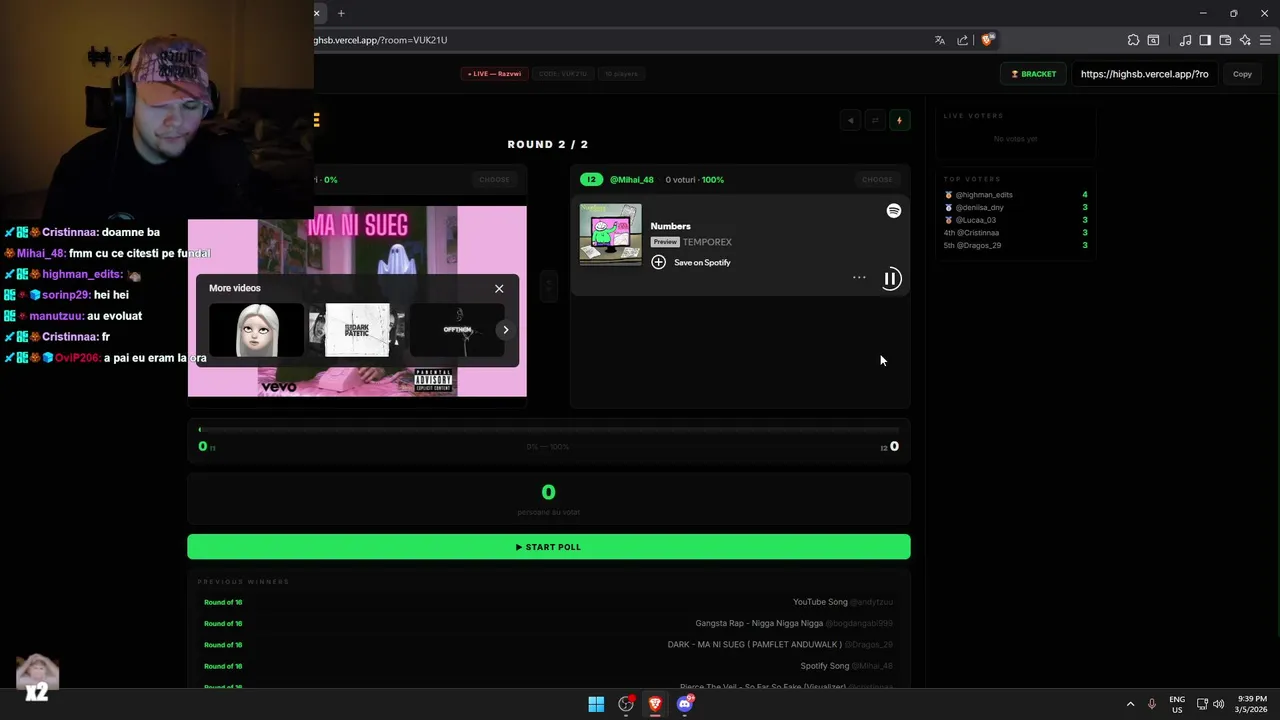Click the swap arrows button above the round

[875, 120]
